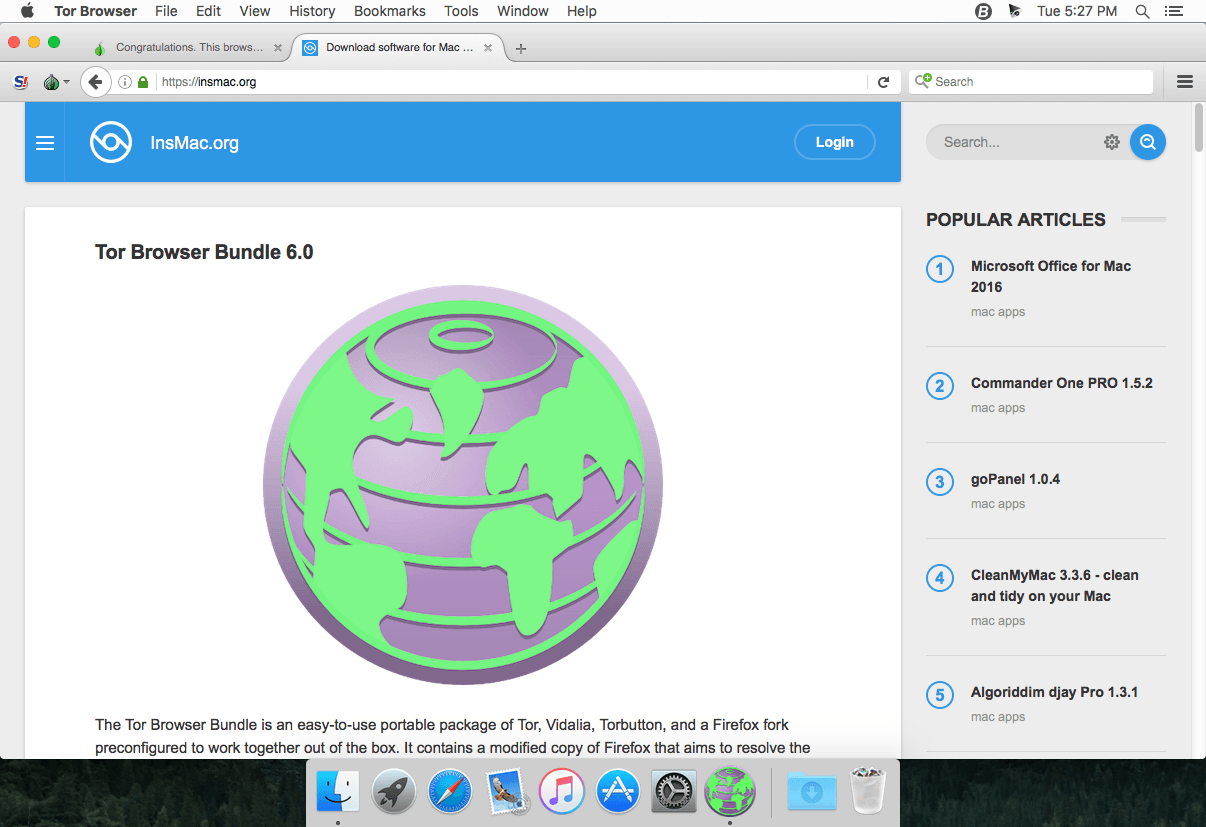Click the browser toolbar Search field

(1031, 82)
